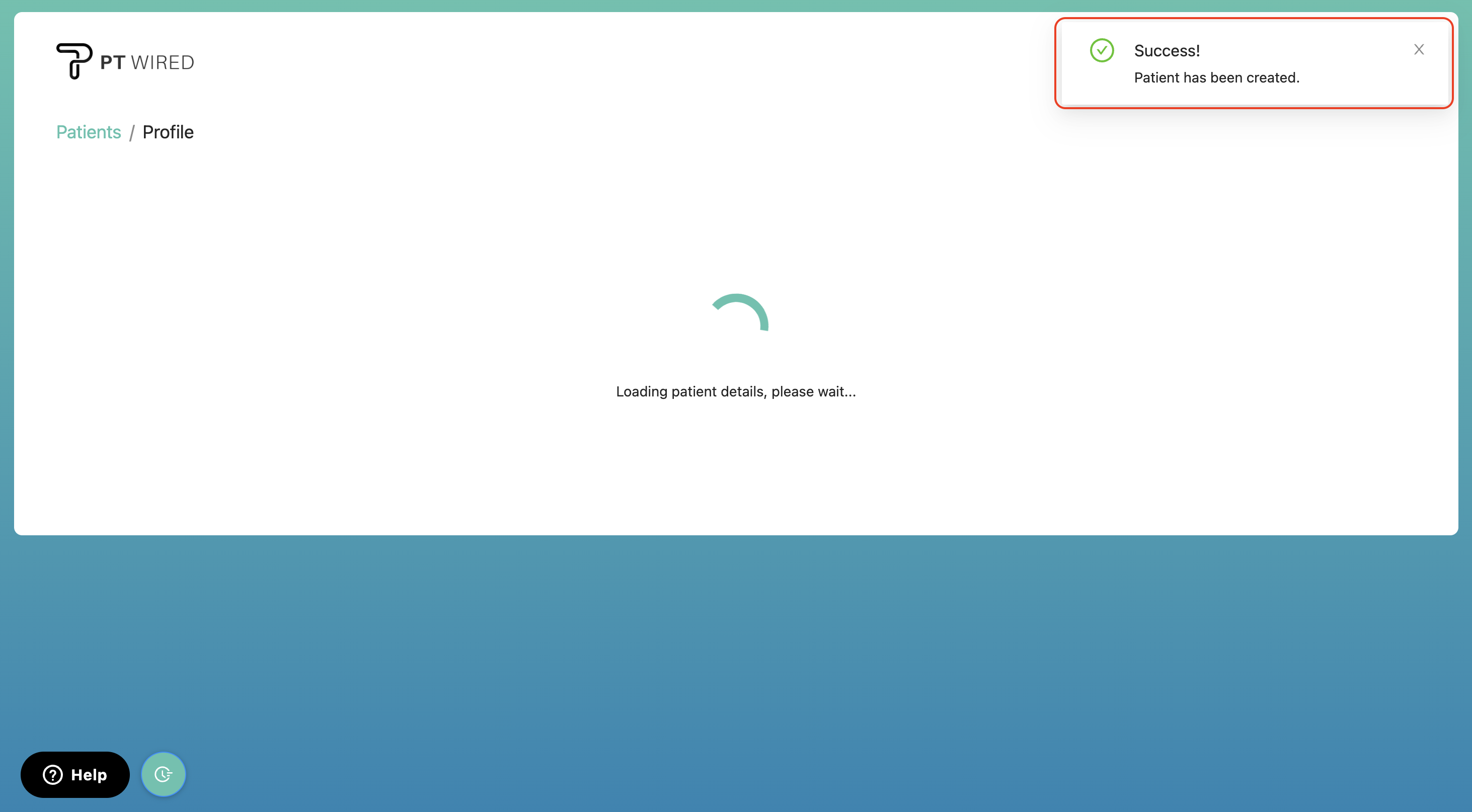Dismiss the Success notification with X
The width and height of the screenshot is (1472, 812).
1420,50
